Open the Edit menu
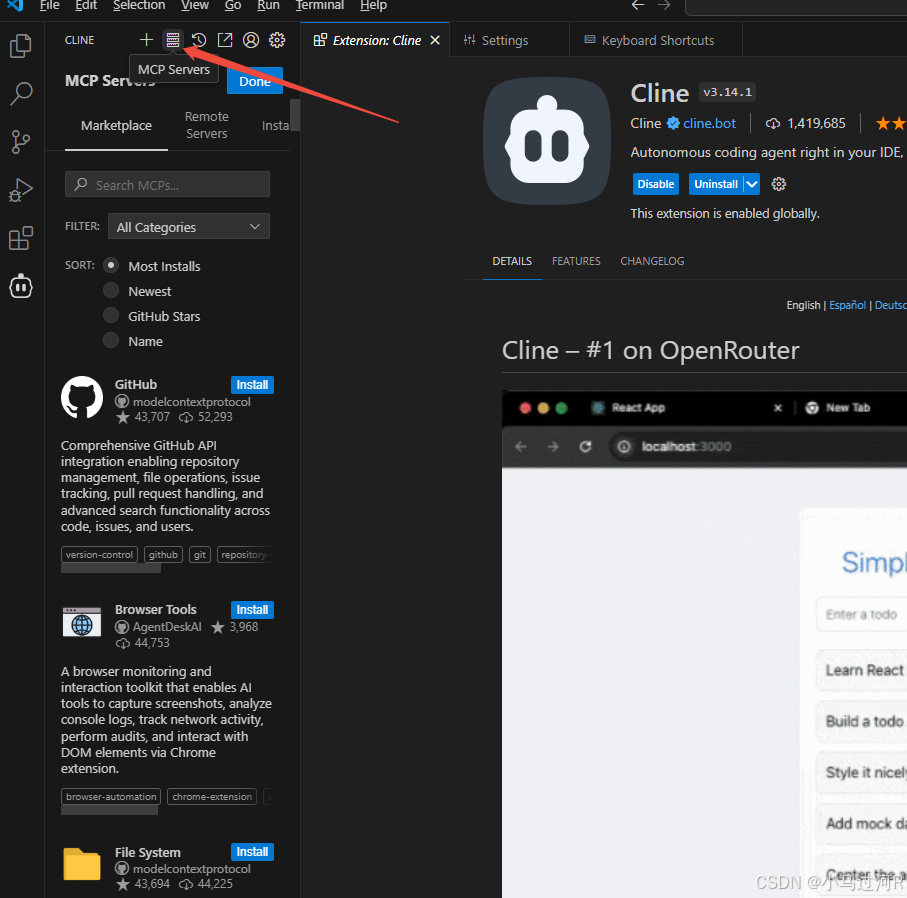Screen dimensions: 907x898 tap(86, 6)
